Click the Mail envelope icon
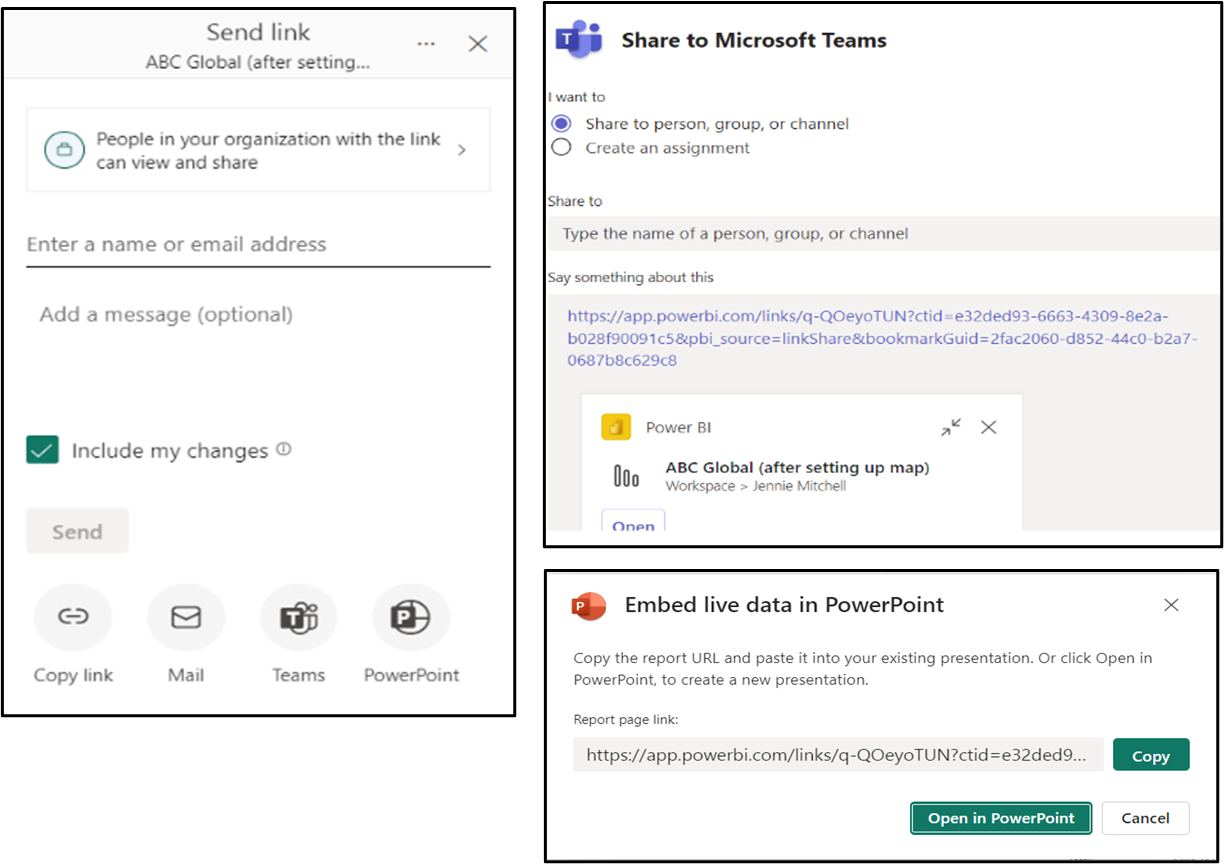 click(186, 618)
